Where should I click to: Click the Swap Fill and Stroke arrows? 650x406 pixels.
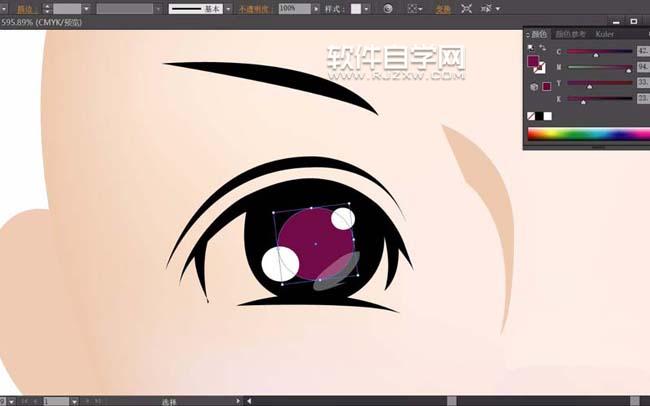(x=542, y=48)
